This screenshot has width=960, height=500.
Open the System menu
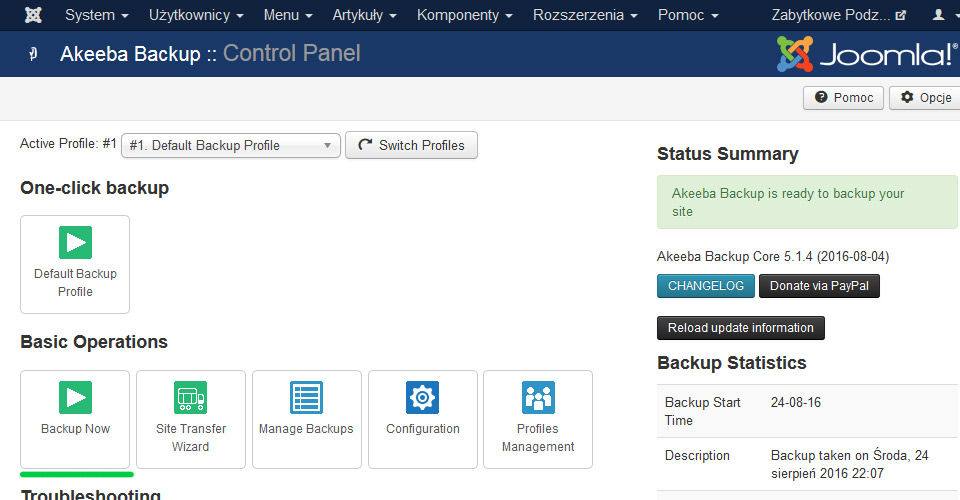click(x=97, y=15)
